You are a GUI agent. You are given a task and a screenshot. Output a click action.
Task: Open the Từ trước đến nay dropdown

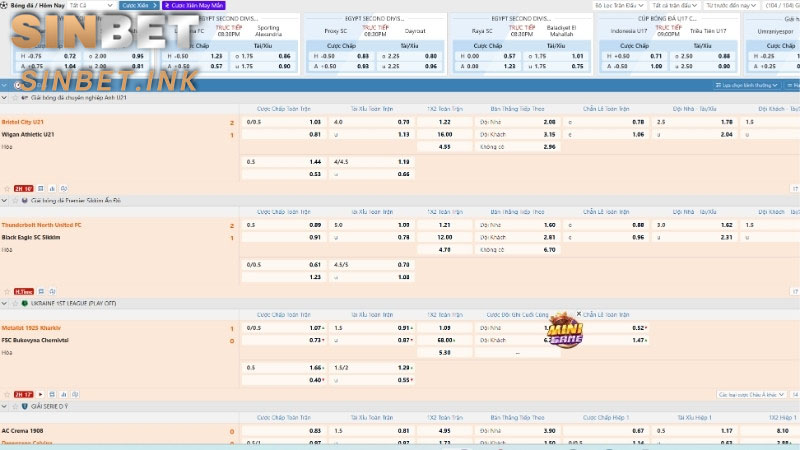pos(731,5)
